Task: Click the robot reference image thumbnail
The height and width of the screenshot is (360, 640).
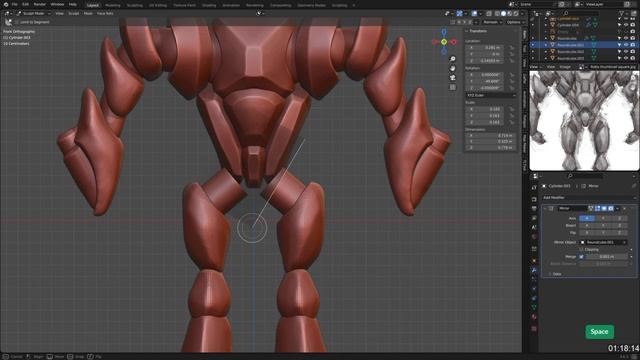Action: (584, 121)
